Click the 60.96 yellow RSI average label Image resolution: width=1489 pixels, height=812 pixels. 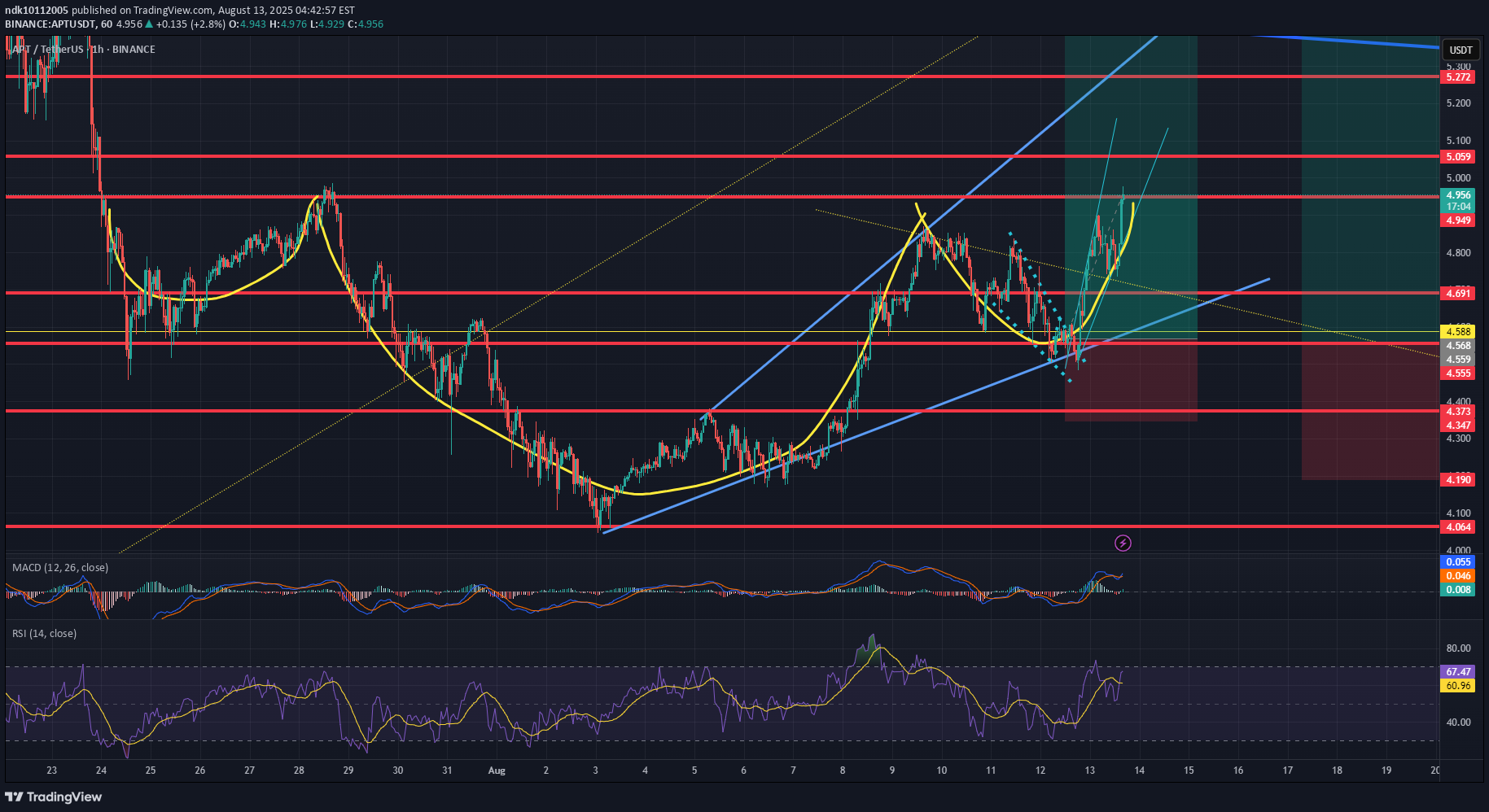[1457, 686]
